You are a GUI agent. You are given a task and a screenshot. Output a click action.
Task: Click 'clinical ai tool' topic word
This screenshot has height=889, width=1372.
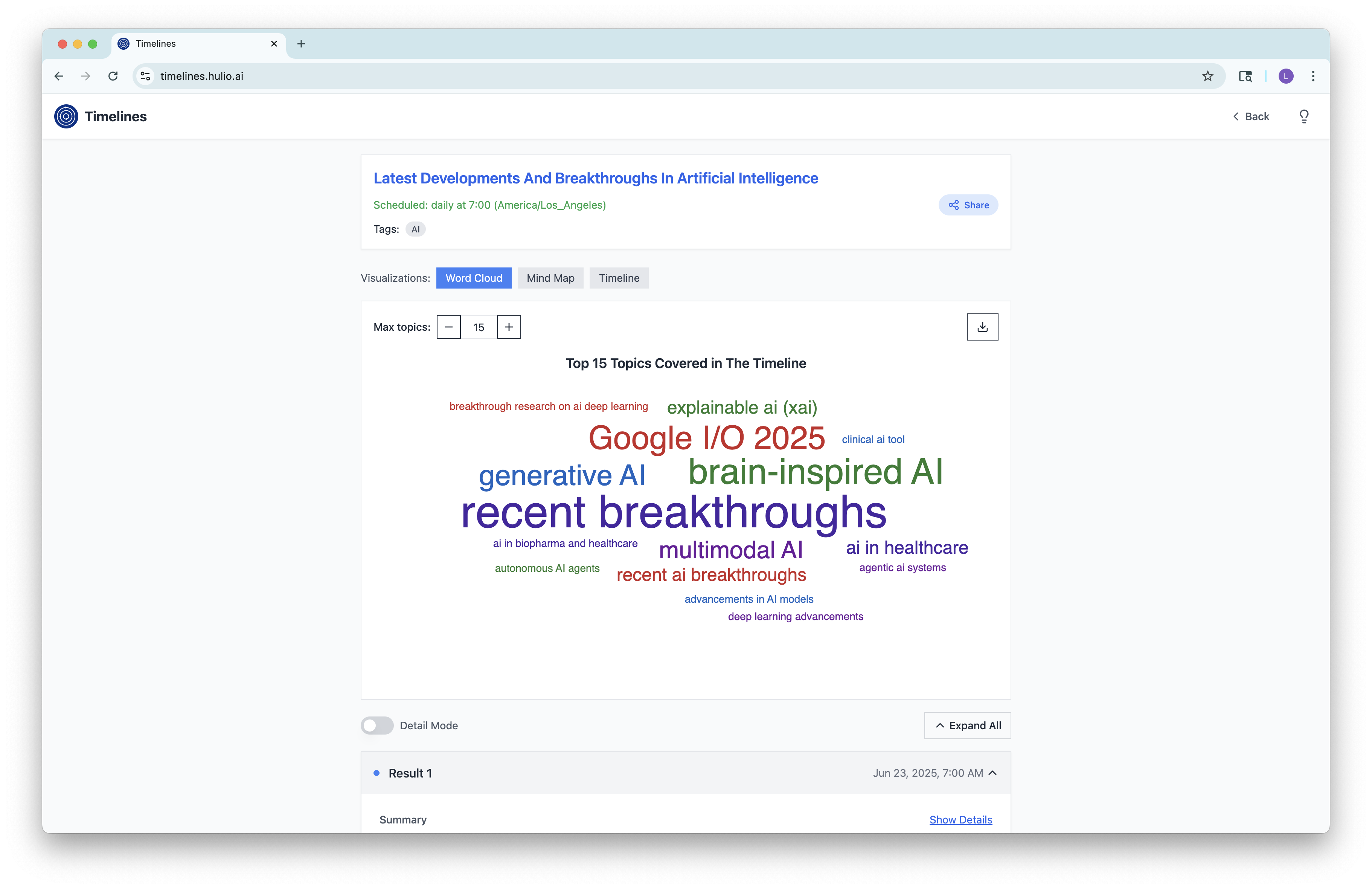[873, 440]
